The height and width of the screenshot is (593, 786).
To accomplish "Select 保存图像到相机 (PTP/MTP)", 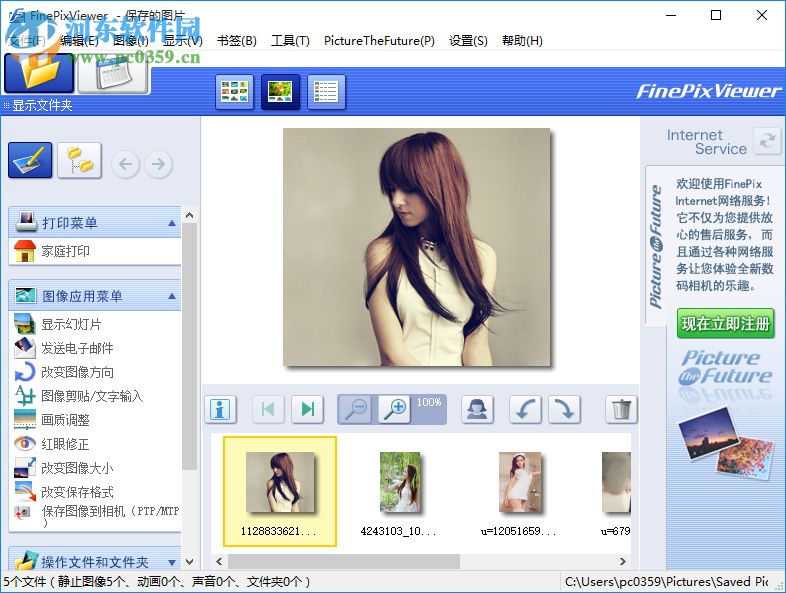I will pos(95,516).
